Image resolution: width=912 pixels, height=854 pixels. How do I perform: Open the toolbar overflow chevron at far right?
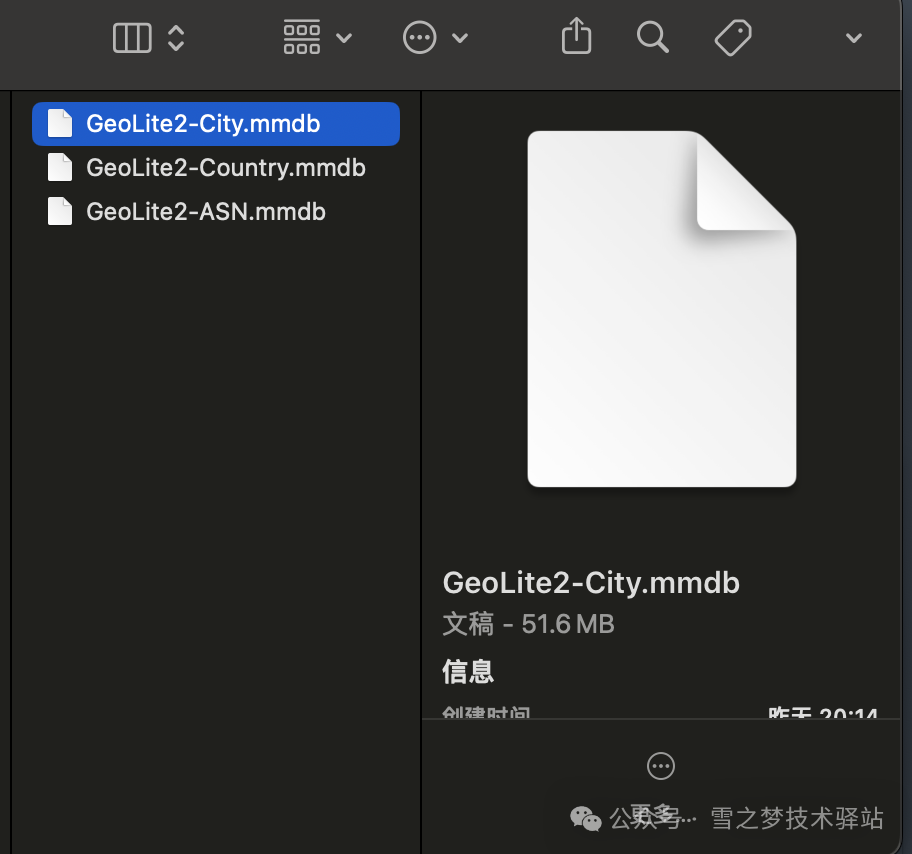[853, 39]
